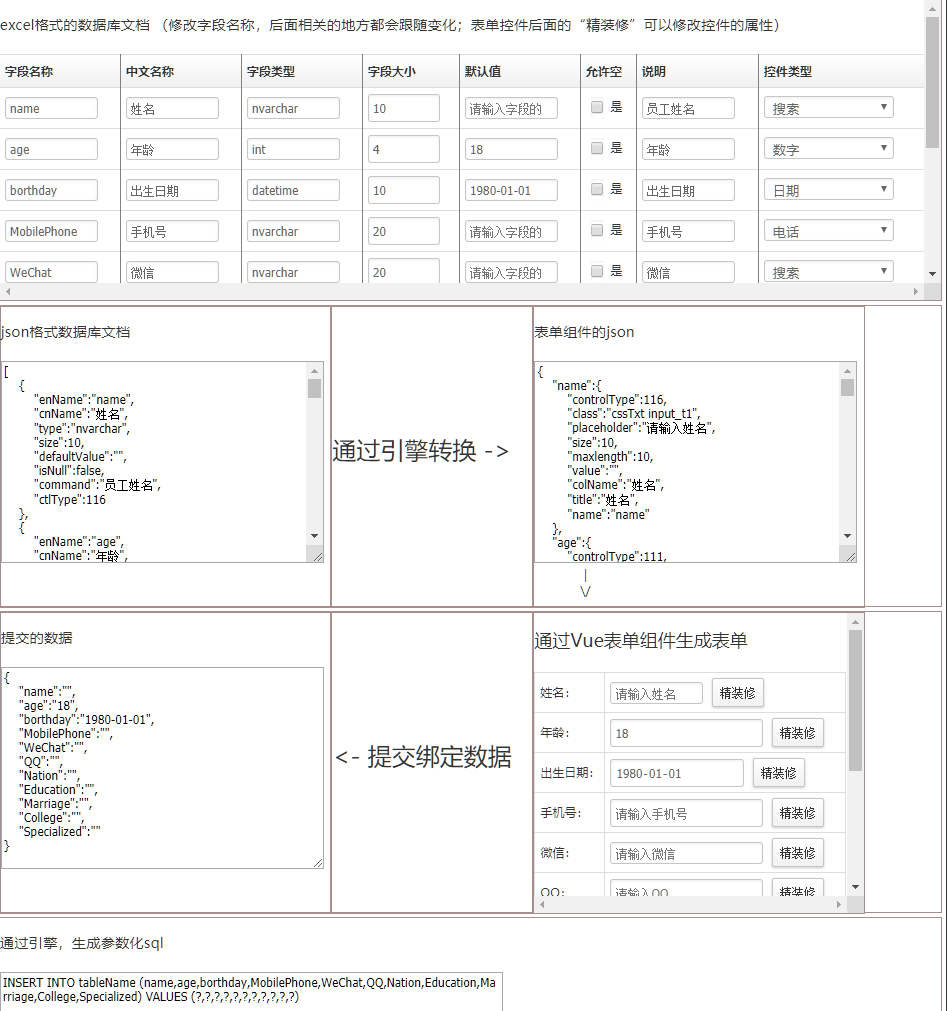Toggle allow-null checkbox in age row
947x1011 pixels.
tap(597, 148)
